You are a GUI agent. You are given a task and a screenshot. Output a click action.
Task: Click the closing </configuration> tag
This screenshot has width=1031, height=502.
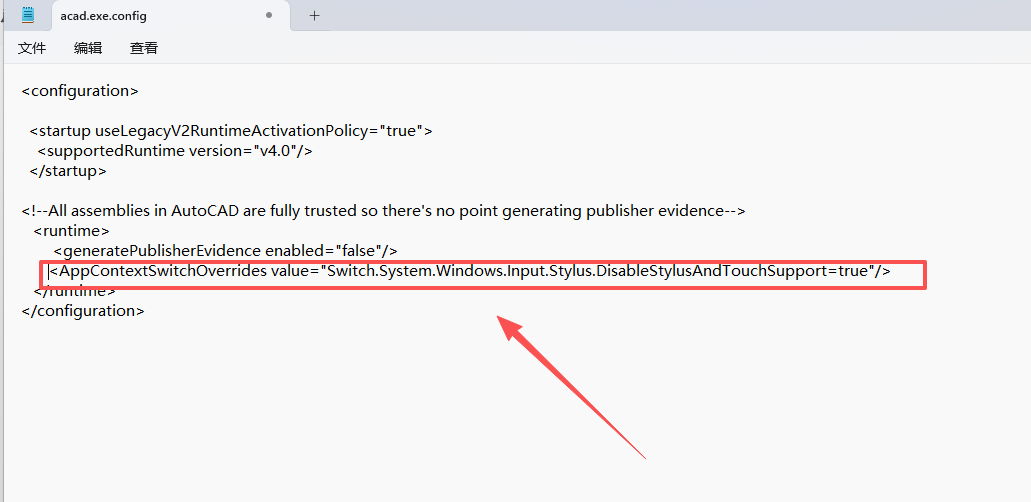pos(83,311)
